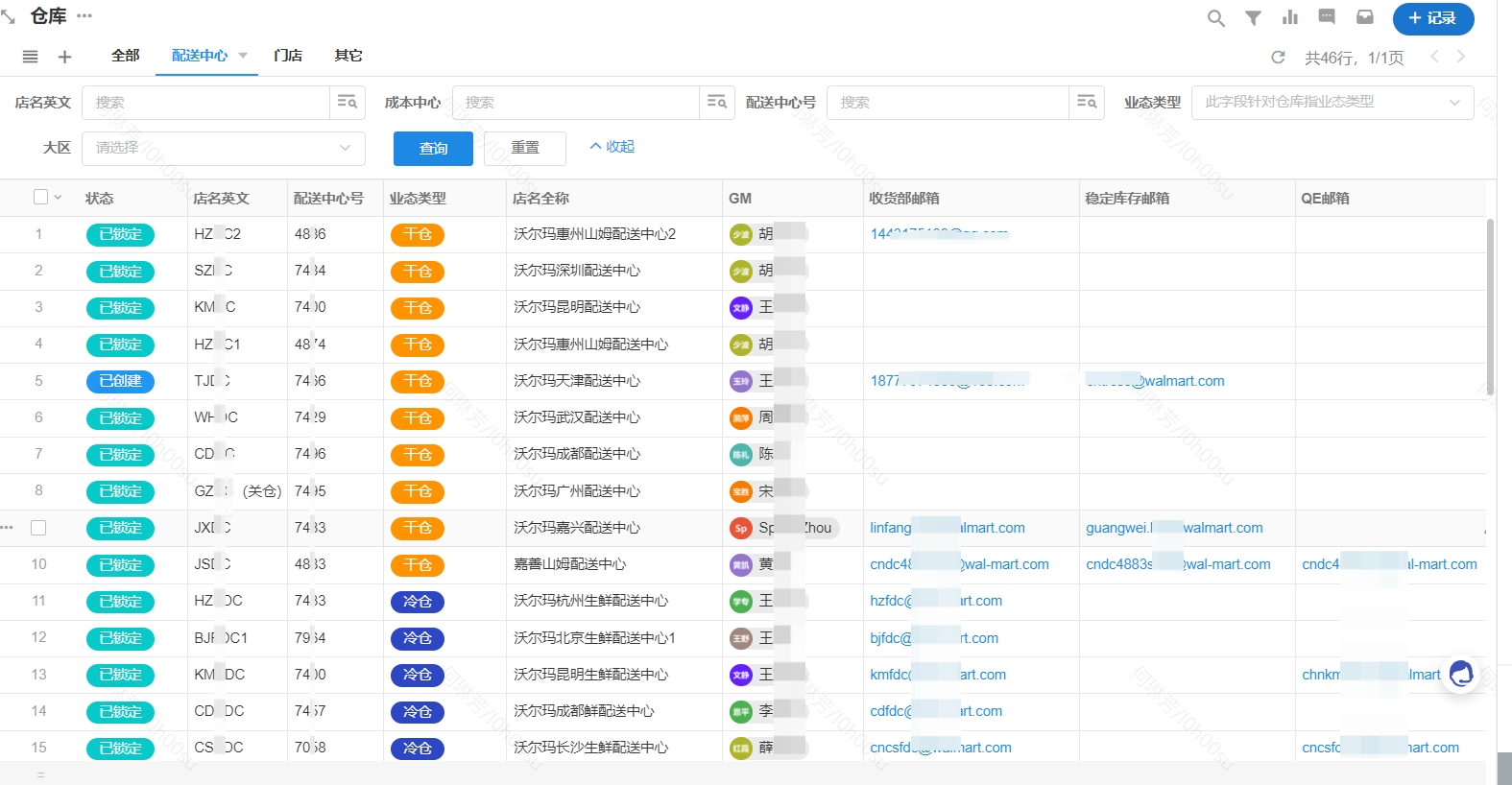Click the 配送中心号 search input
The height and width of the screenshot is (785, 1512).
pos(948,102)
